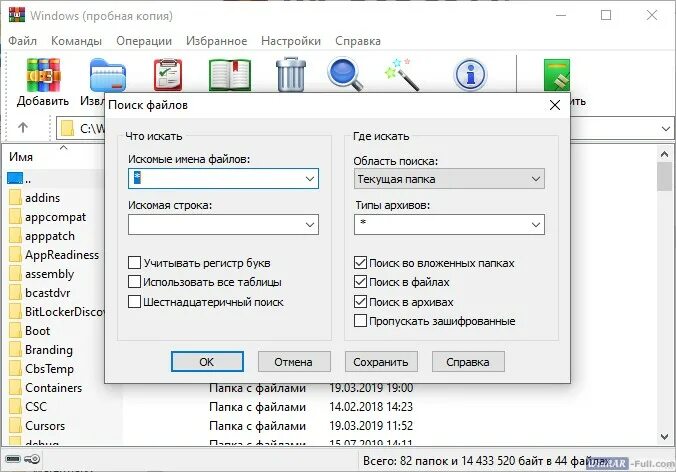Click the Сохранить button

(x=381, y=361)
